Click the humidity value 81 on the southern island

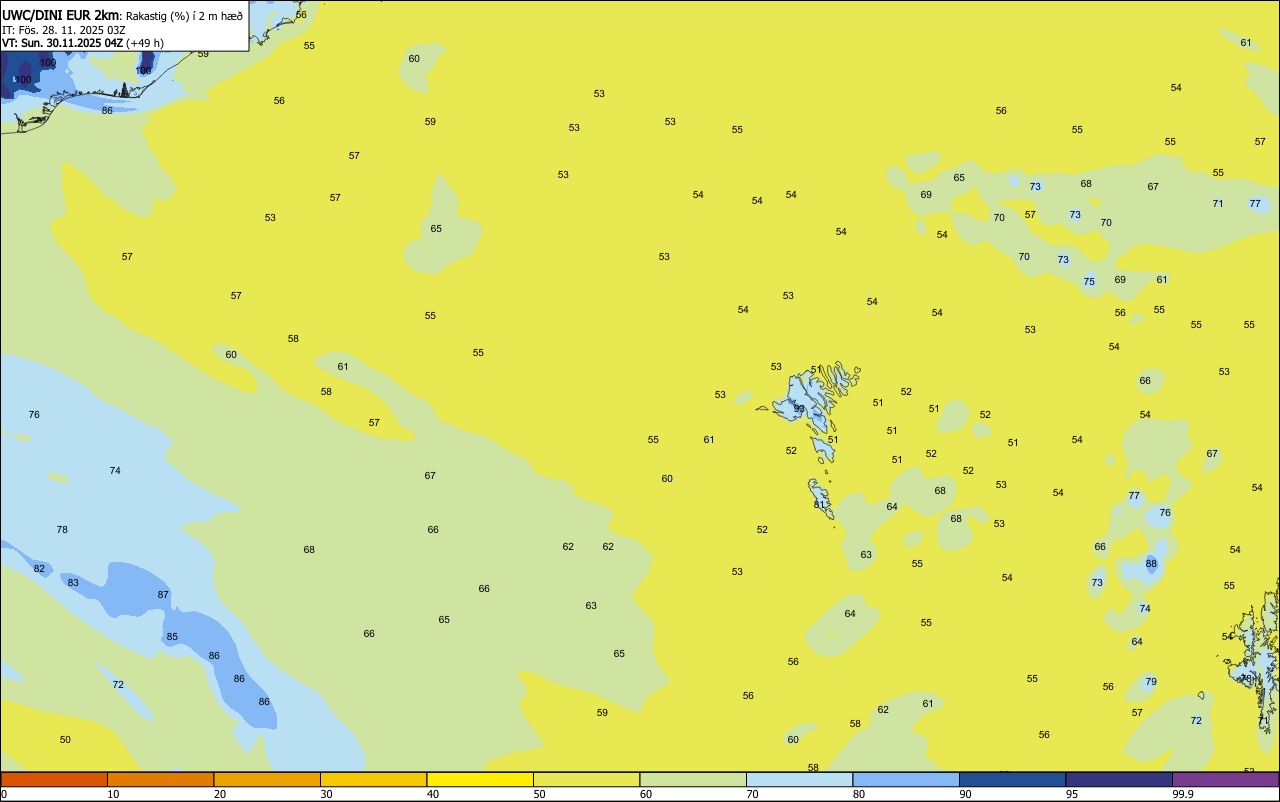pos(819,504)
